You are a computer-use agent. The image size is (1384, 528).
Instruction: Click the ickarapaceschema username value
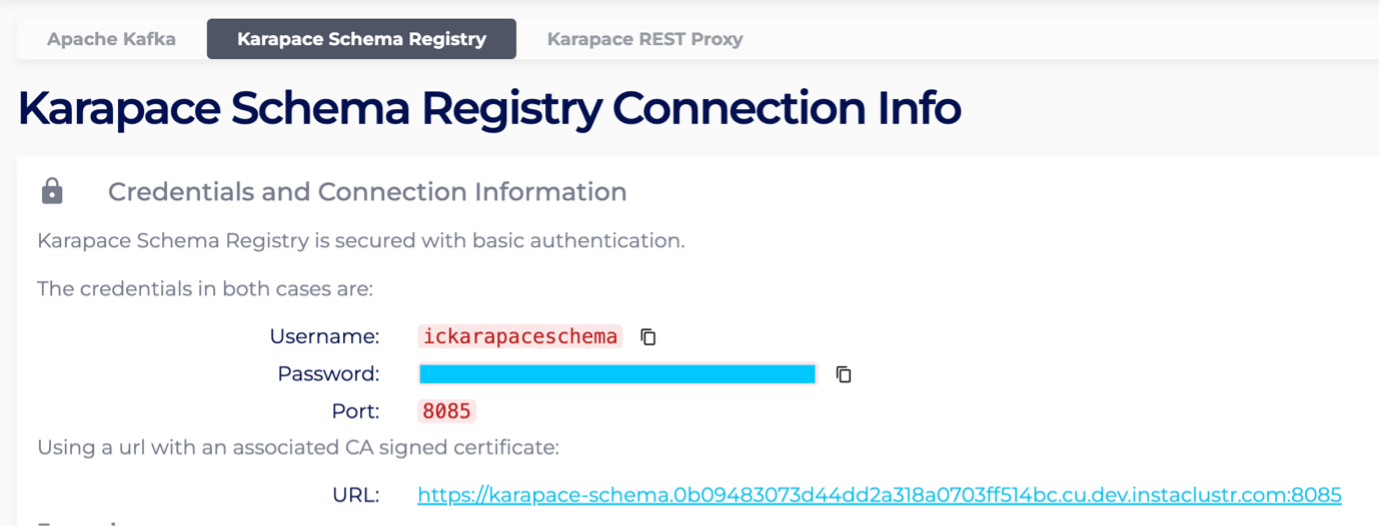pyautogui.click(x=520, y=336)
